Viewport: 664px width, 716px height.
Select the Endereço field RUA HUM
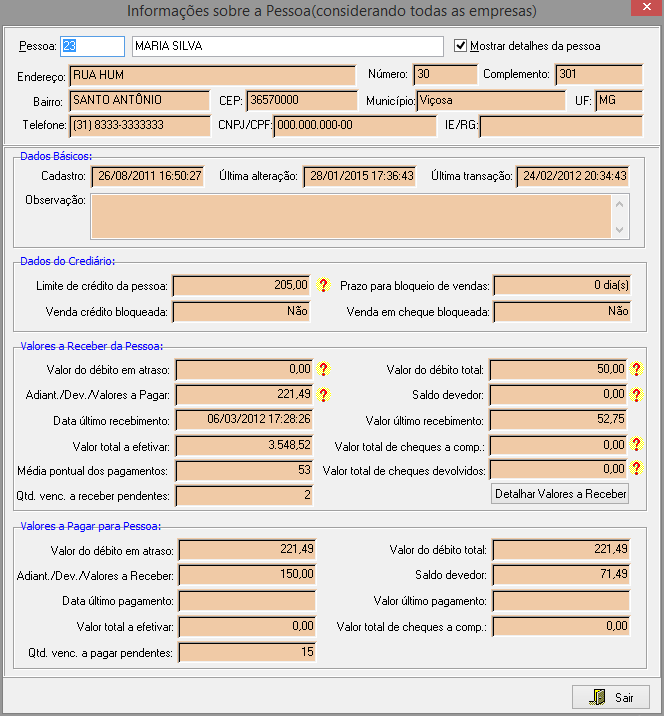click(211, 75)
